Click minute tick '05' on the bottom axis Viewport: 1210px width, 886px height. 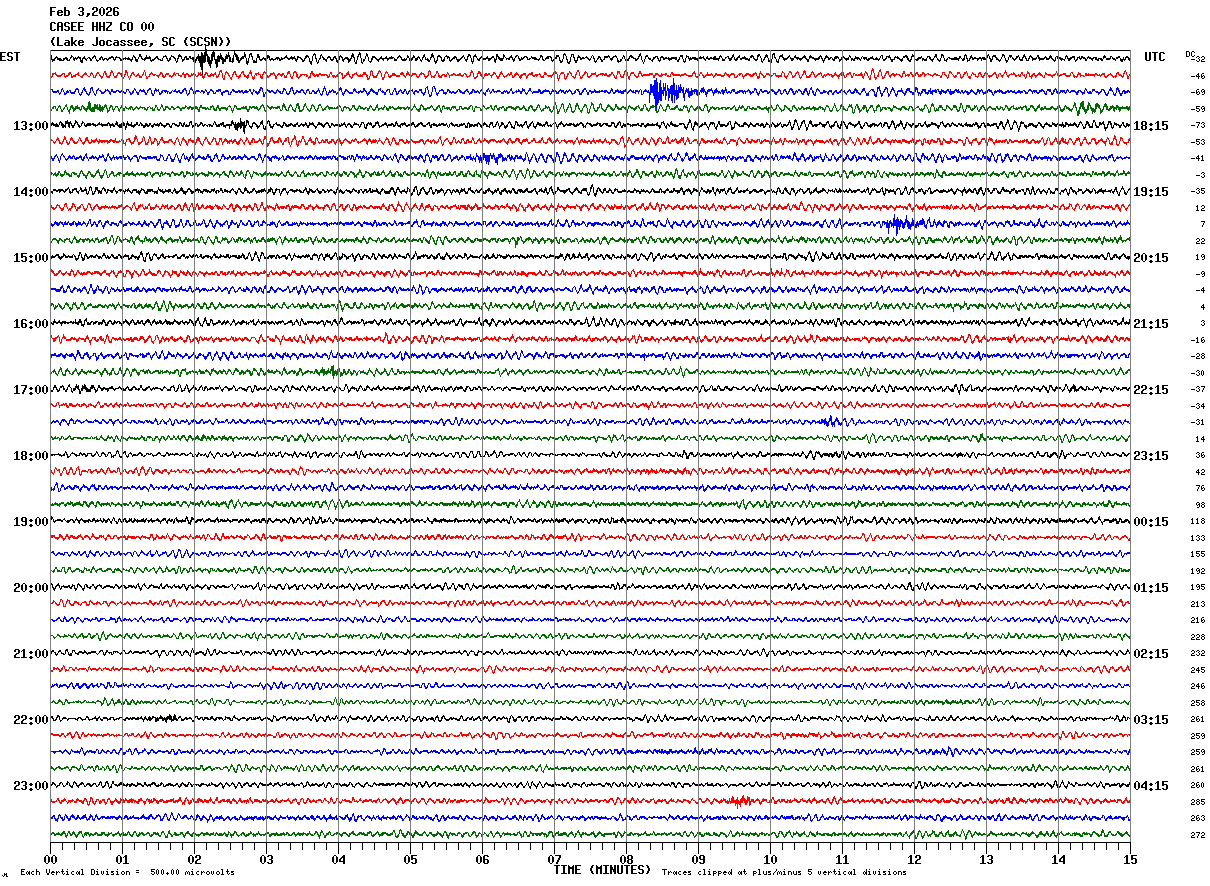(x=410, y=859)
